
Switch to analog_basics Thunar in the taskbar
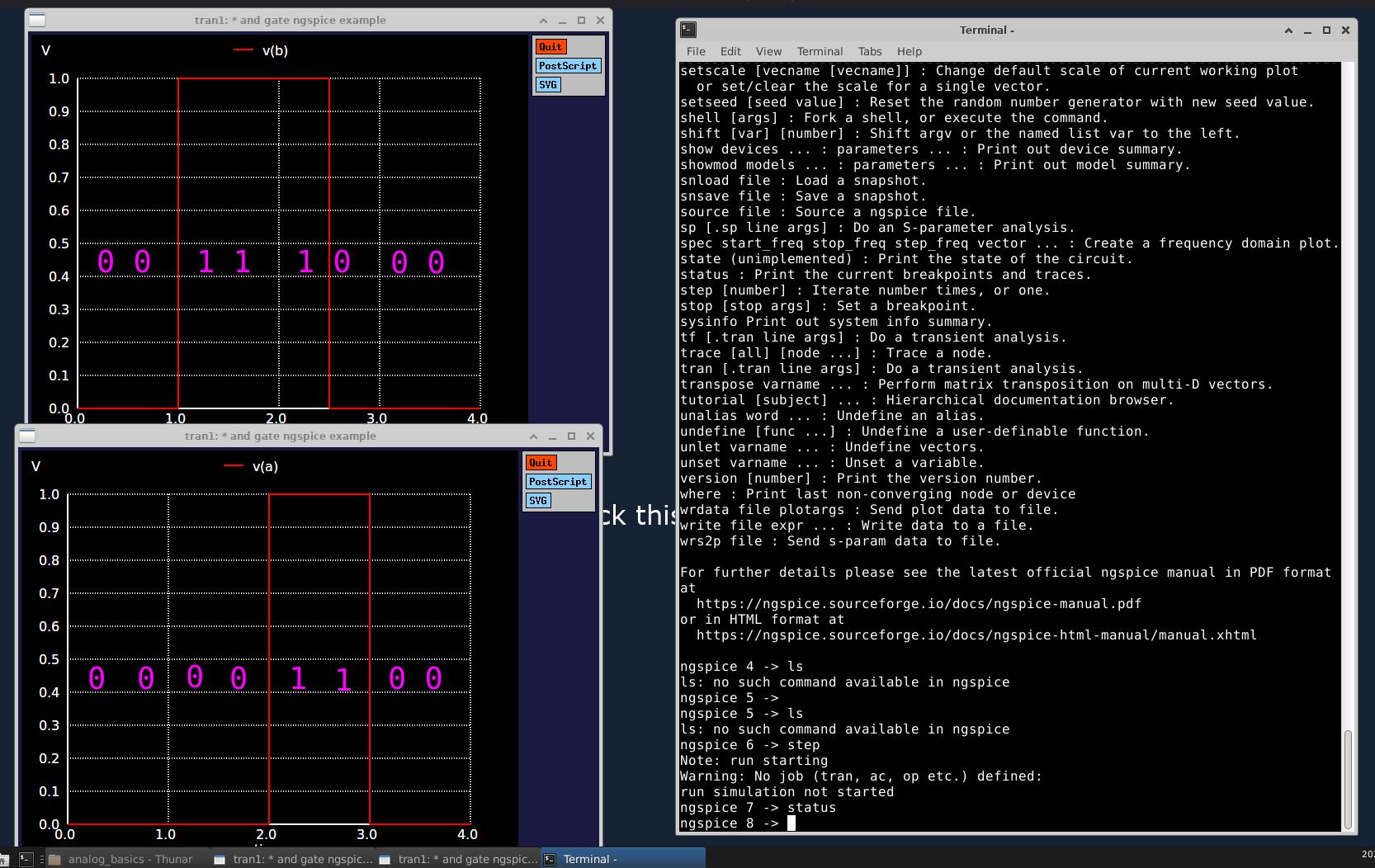pyautogui.click(x=122, y=859)
